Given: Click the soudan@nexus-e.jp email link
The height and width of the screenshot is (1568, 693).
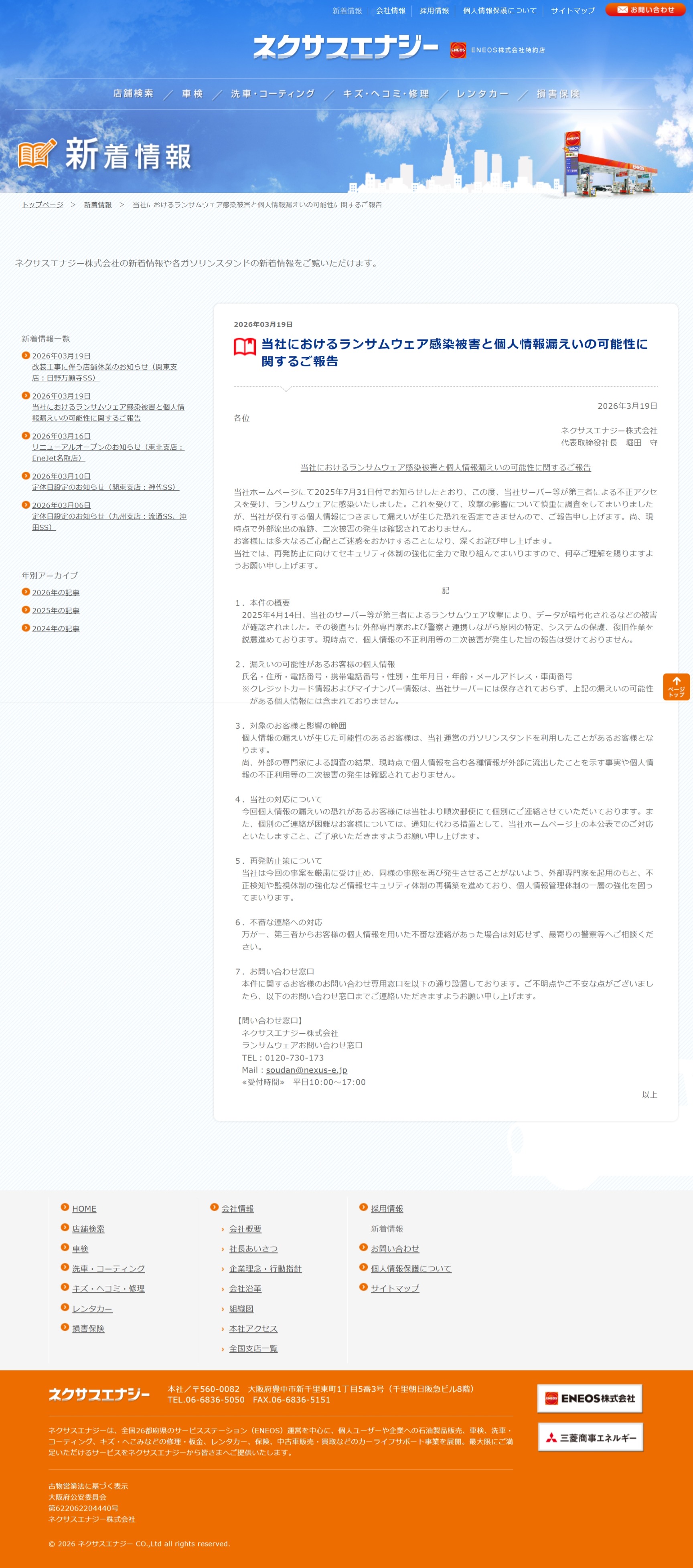Looking at the screenshot, I should [x=306, y=1069].
